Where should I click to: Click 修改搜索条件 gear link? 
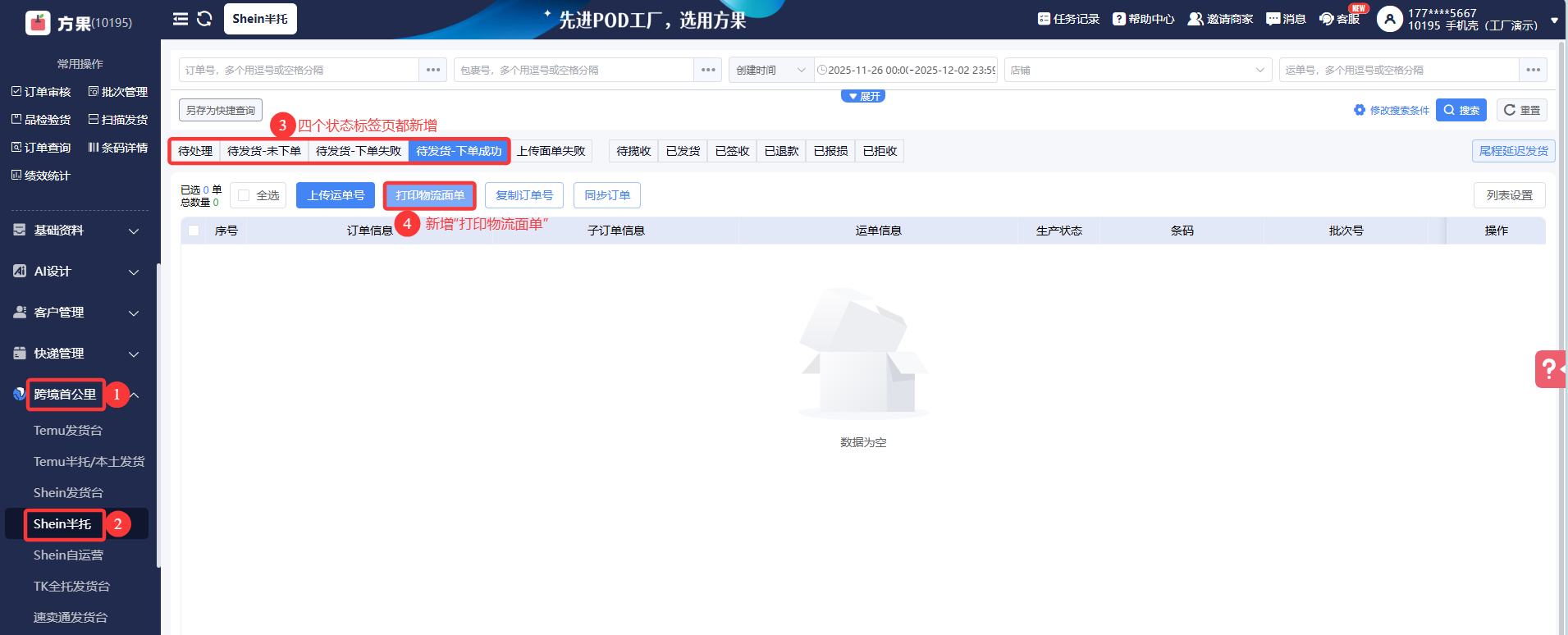pos(1392,110)
